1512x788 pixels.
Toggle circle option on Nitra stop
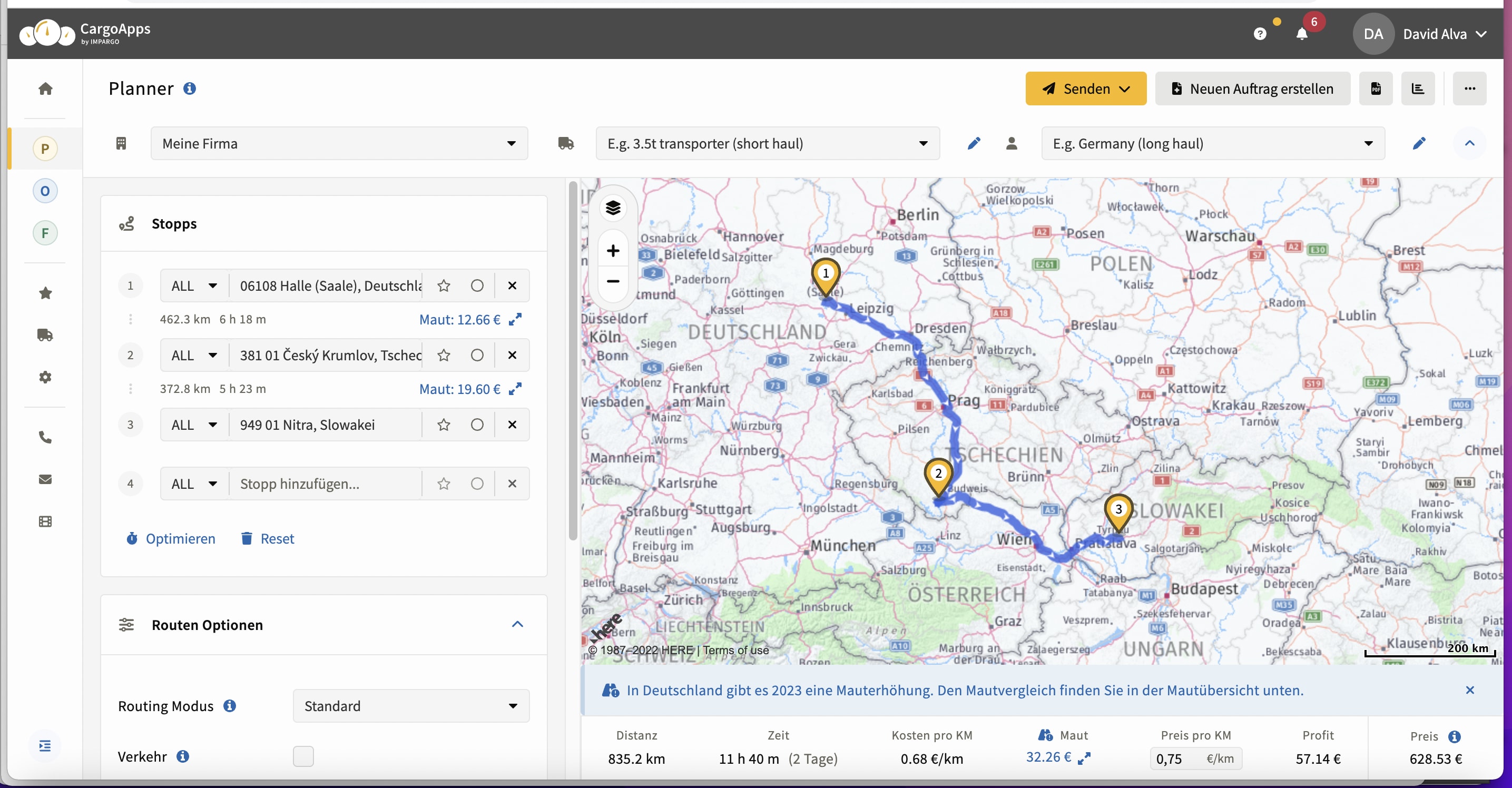tap(477, 425)
